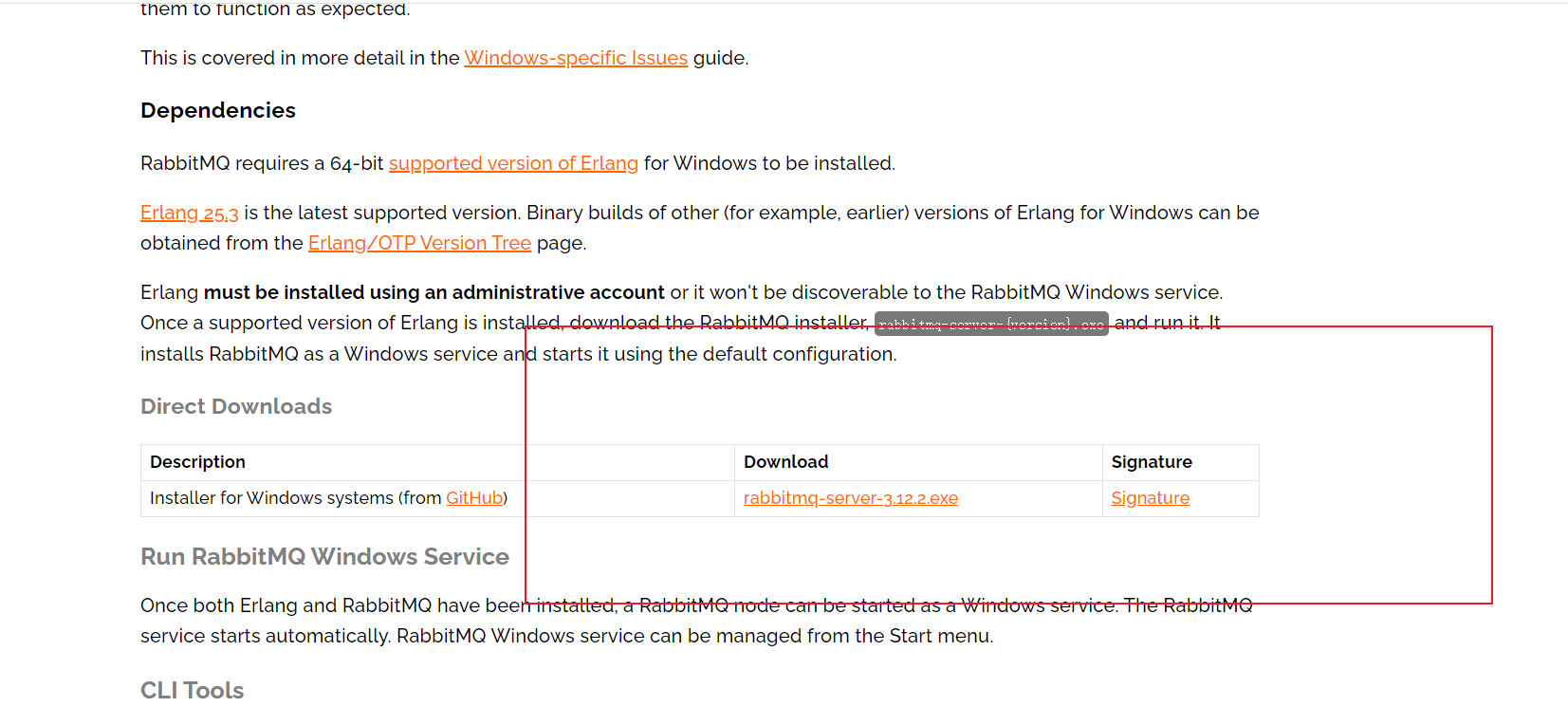Click the Run RabbitMQ Windows Service heading
The width and height of the screenshot is (1568, 707).
tap(324, 556)
